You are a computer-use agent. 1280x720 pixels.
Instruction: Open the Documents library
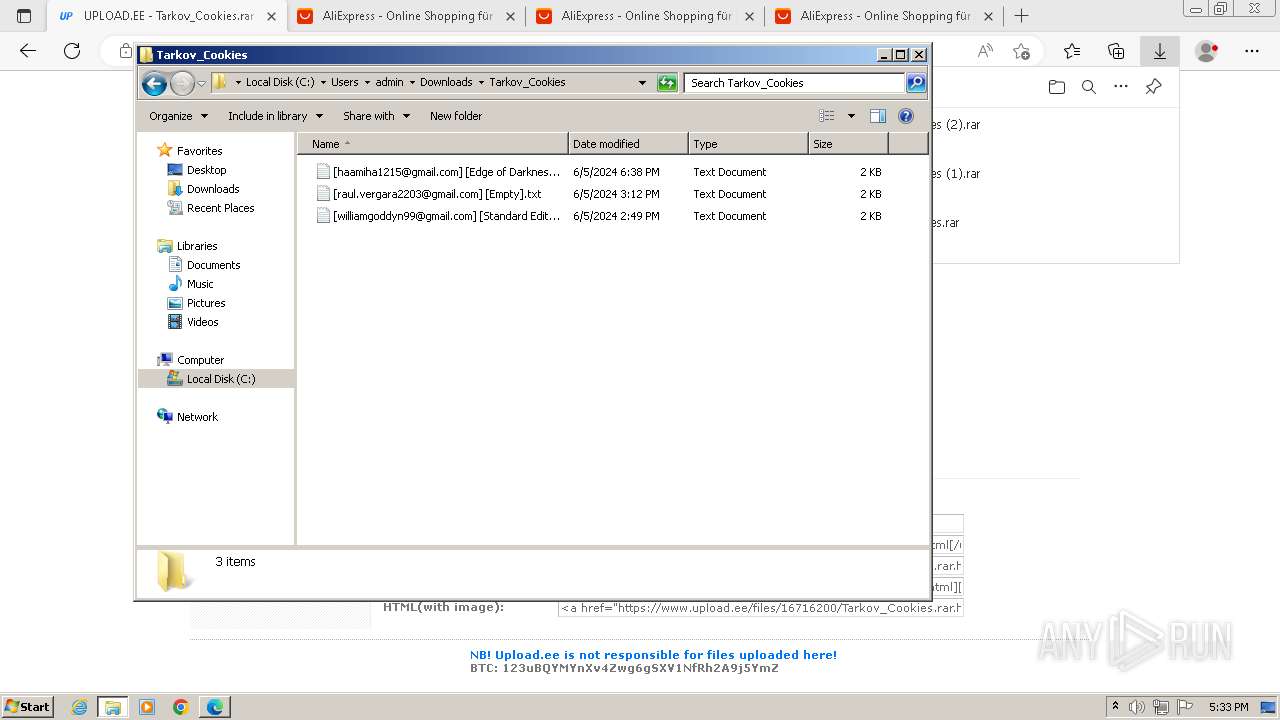click(x=213, y=265)
